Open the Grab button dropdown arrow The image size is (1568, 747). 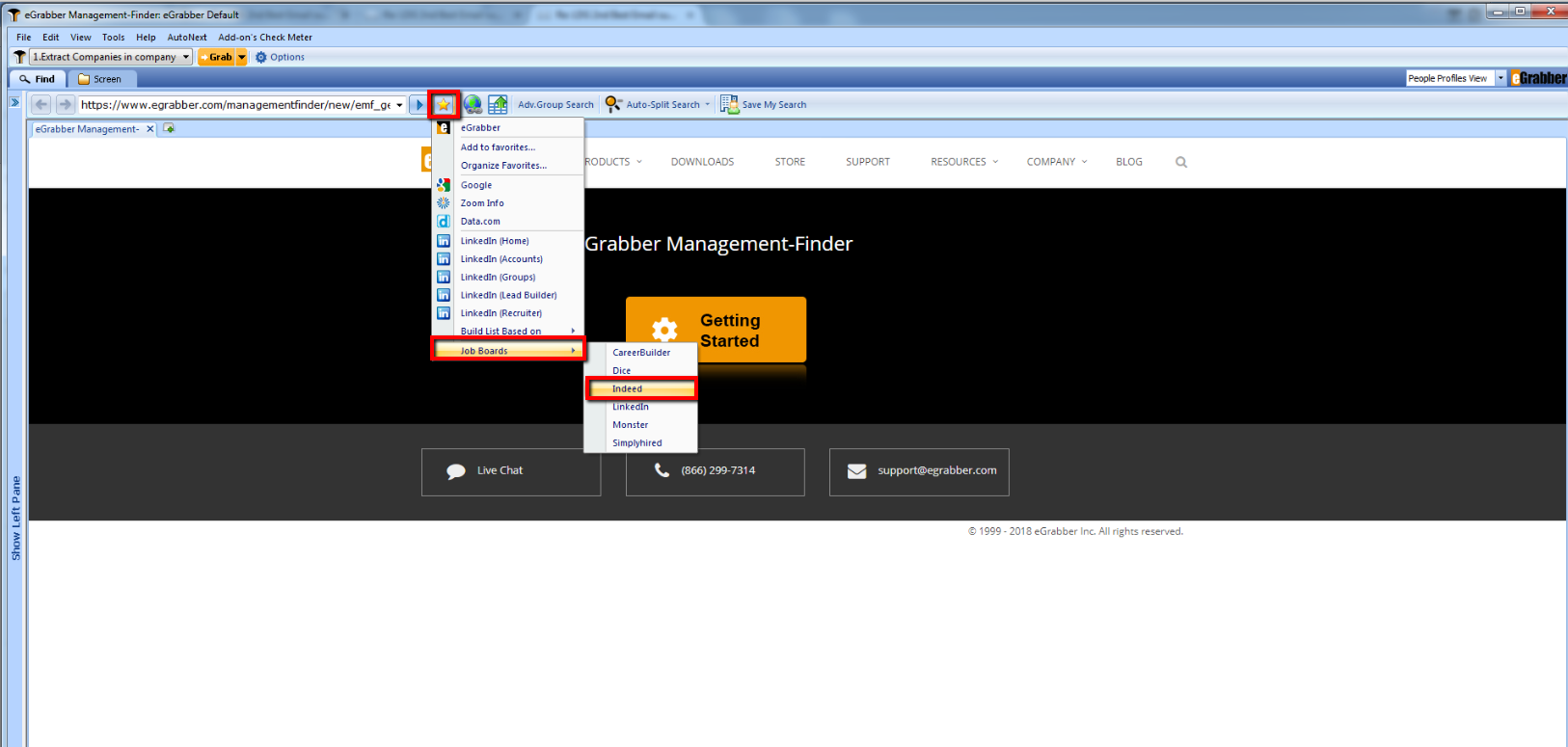(242, 57)
